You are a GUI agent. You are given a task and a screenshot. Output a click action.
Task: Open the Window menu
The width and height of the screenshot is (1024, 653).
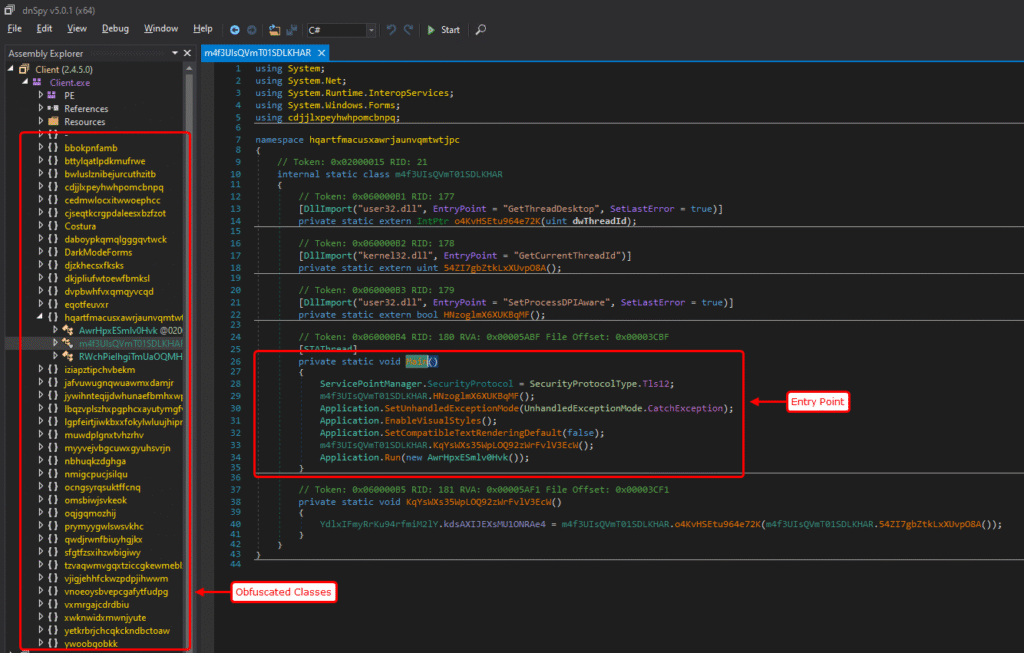click(x=161, y=29)
